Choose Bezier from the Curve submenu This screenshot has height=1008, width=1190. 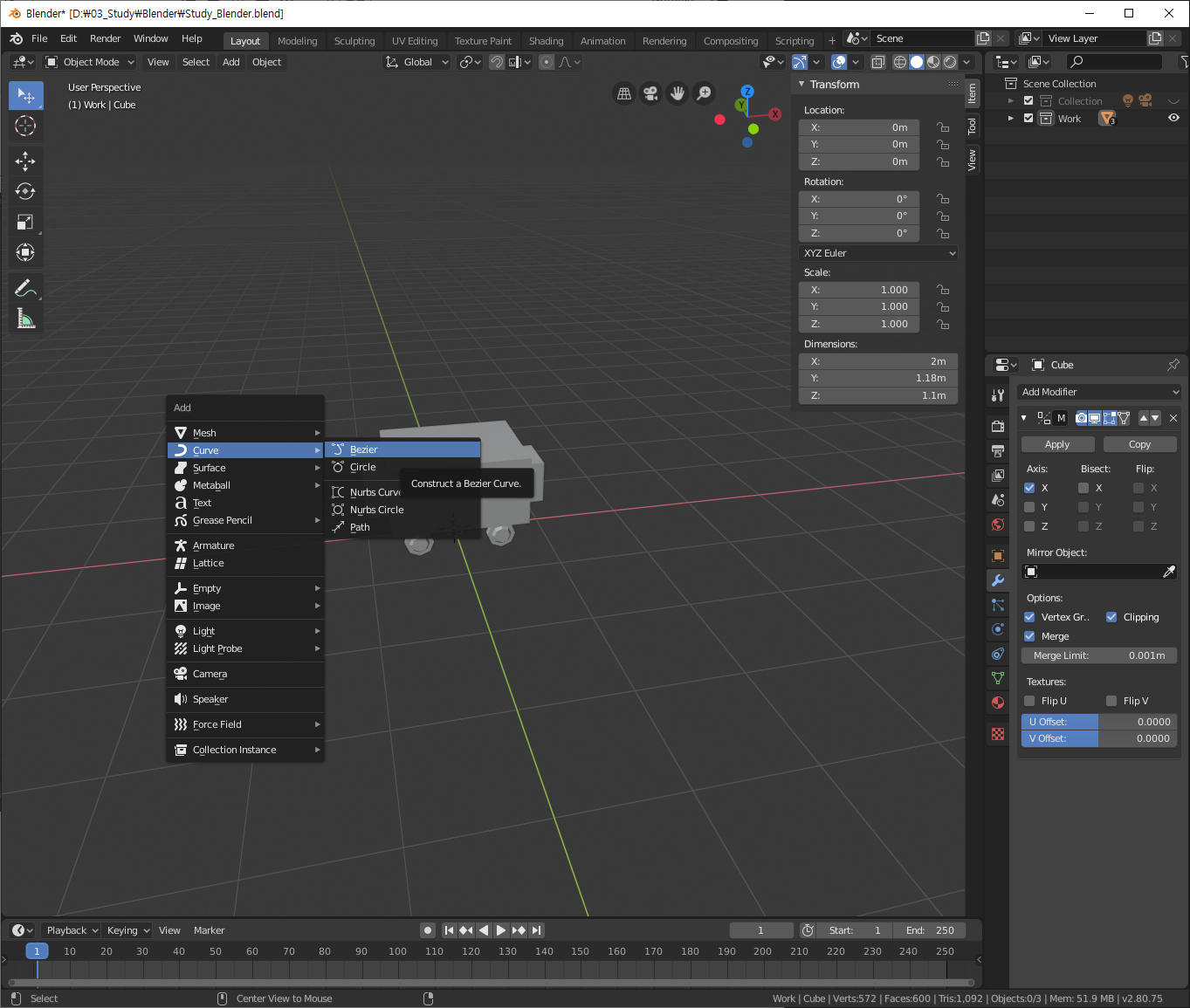pos(402,449)
